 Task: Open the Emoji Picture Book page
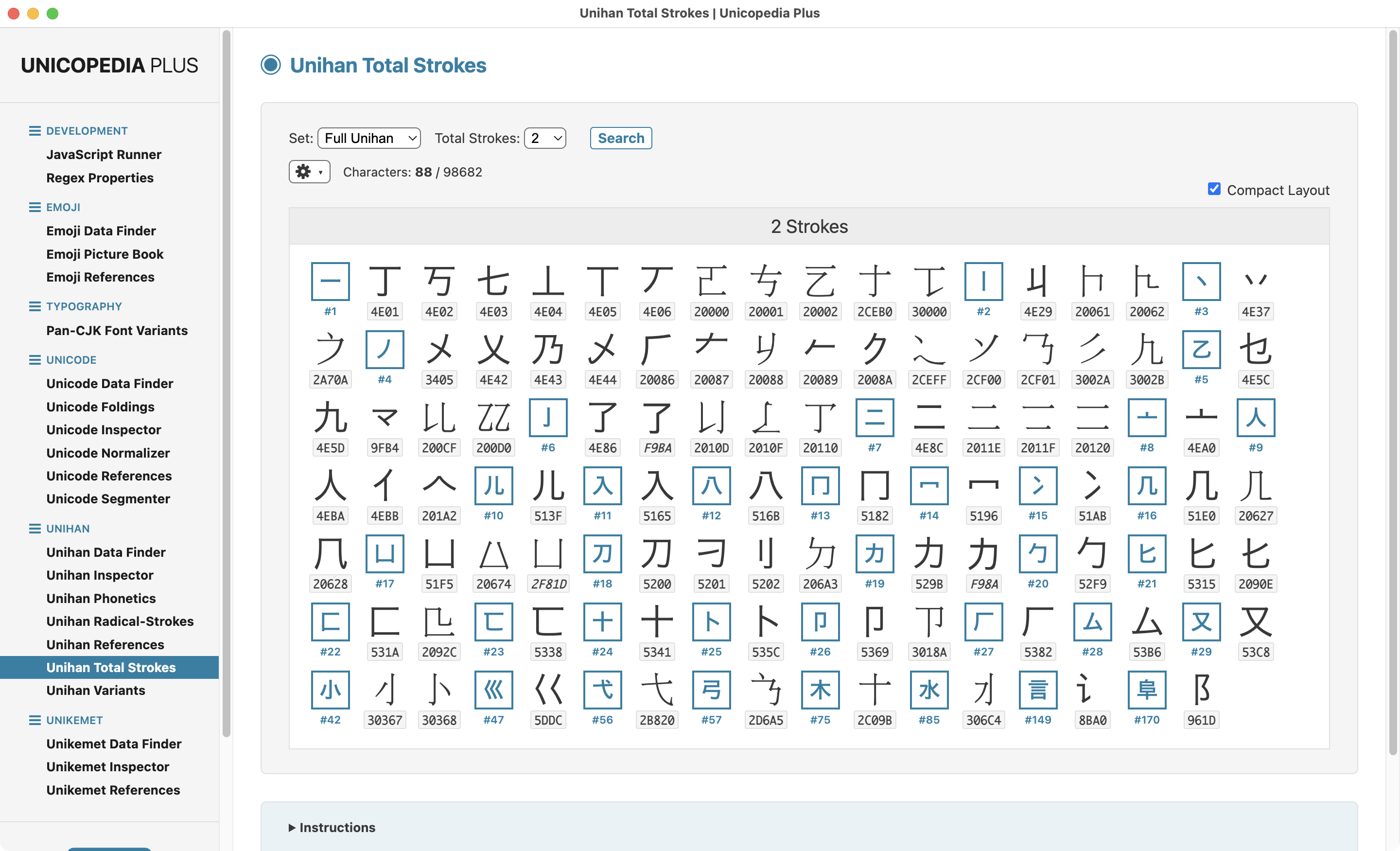point(105,254)
